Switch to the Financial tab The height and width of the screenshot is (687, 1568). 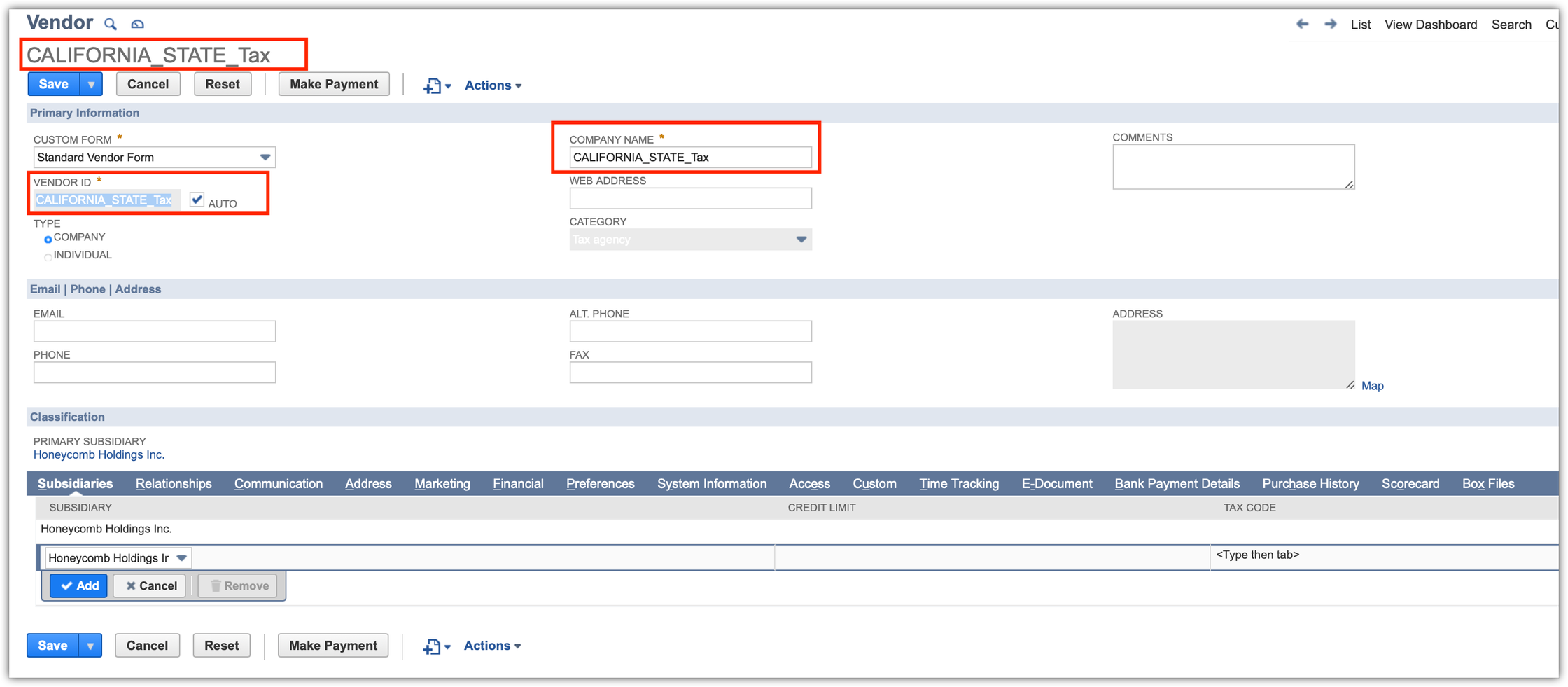point(518,484)
